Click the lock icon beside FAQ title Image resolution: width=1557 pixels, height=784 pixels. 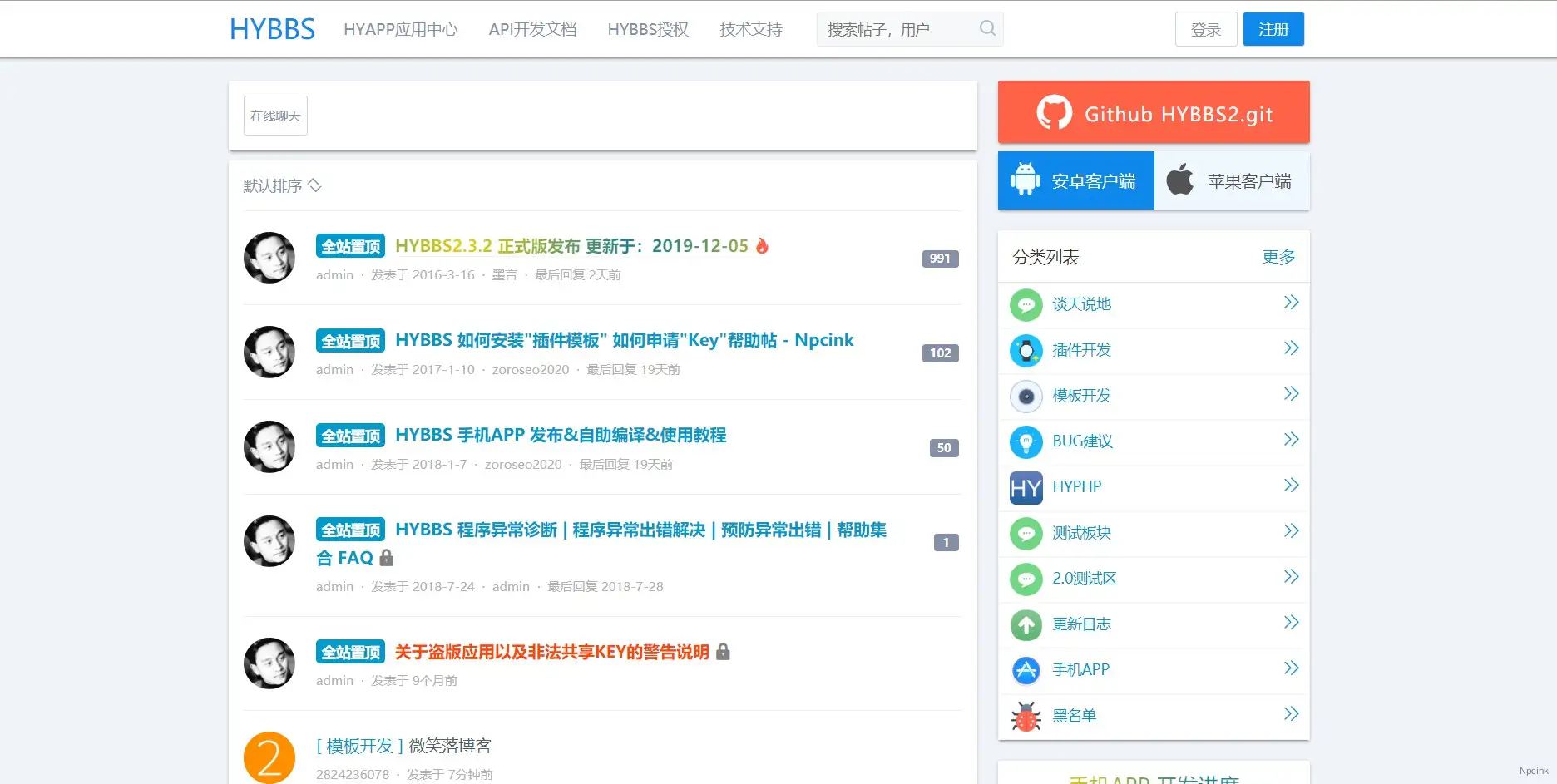click(x=386, y=557)
